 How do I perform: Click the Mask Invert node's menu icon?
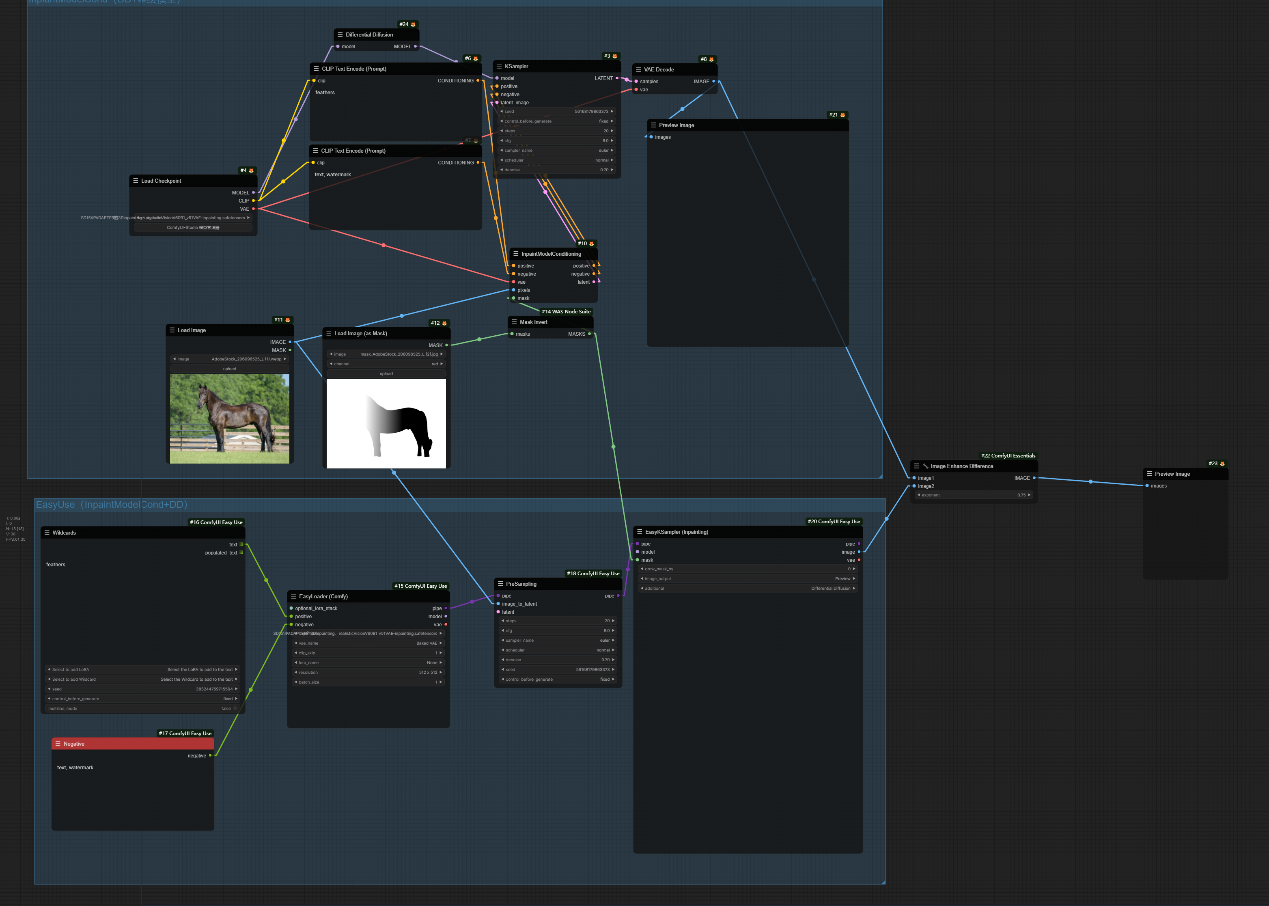click(514, 322)
